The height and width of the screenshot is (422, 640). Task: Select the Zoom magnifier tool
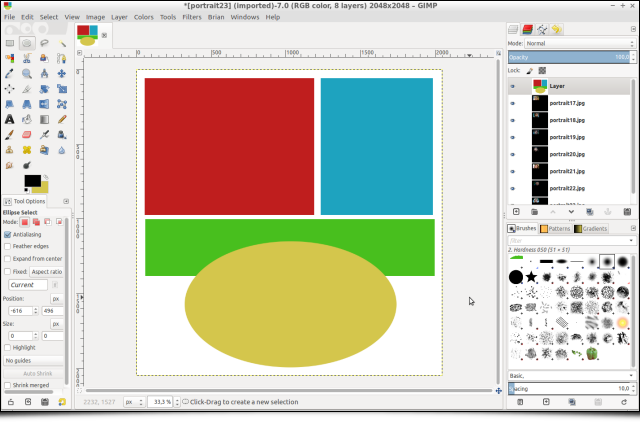click(x=27, y=74)
